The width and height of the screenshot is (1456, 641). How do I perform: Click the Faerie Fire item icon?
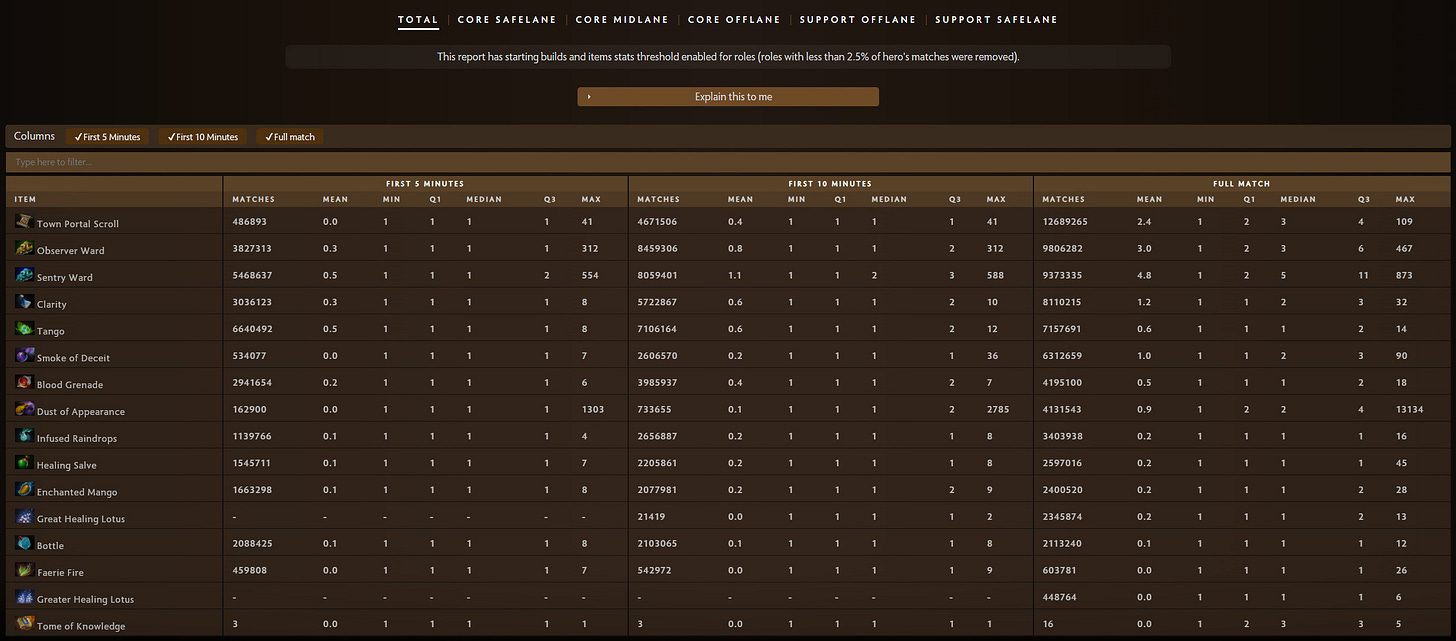click(x=24, y=571)
